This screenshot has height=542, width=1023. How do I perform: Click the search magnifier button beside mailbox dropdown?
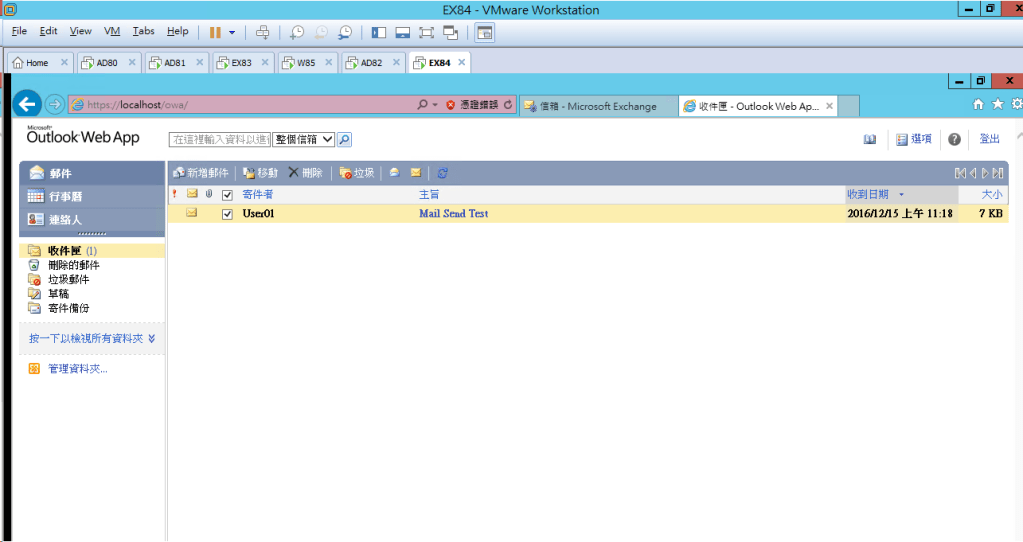point(344,140)
